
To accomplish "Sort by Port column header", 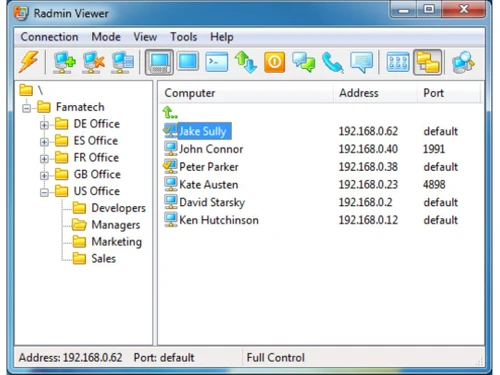I will pyautogui.click(x=449, y=93).
